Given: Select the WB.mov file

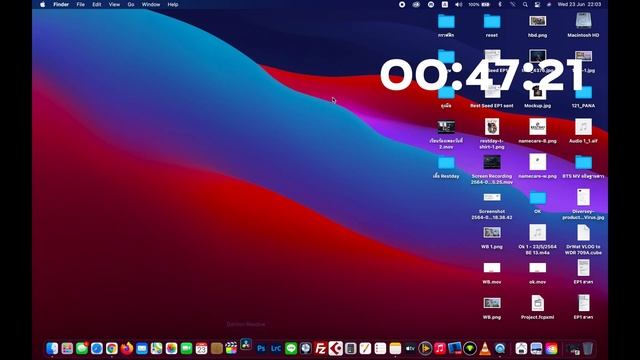Looking at the screenshot, I should [492, 272].
